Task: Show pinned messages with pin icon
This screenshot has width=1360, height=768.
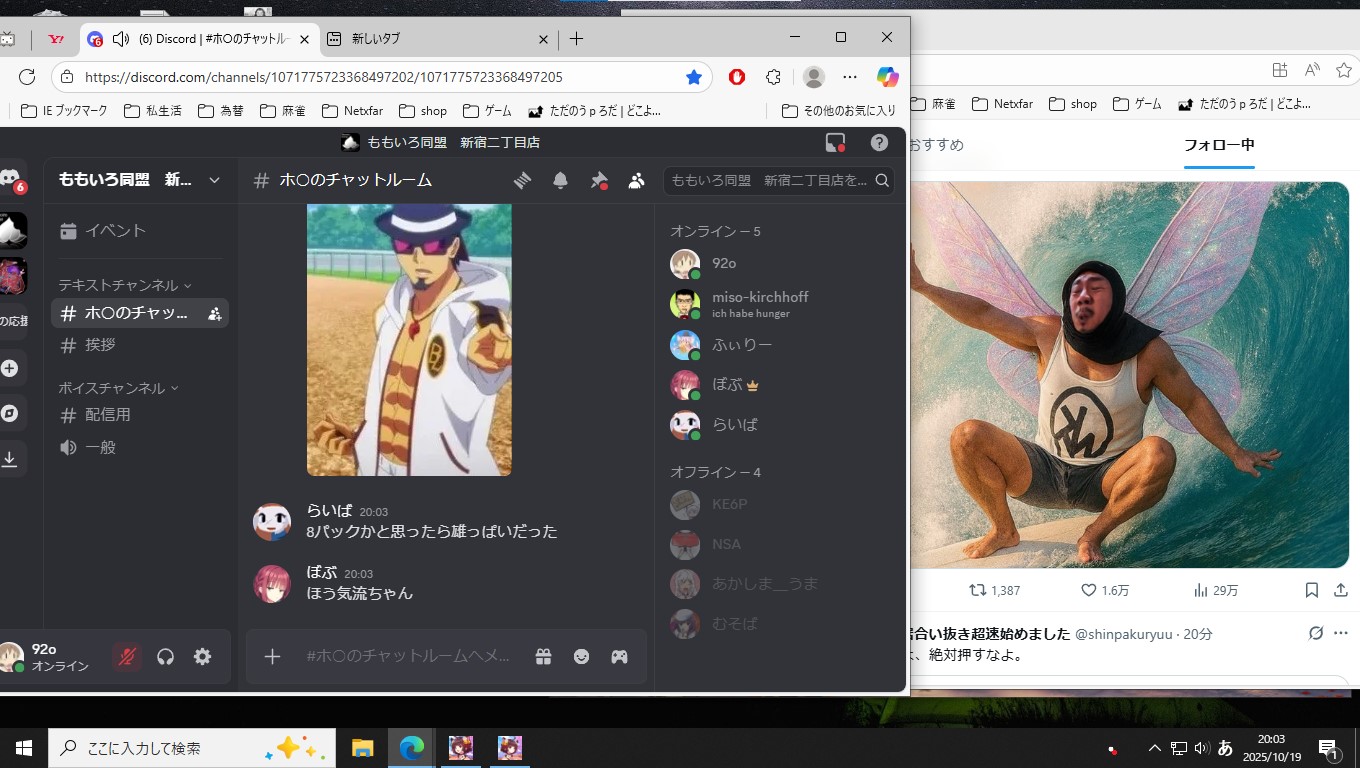Action: pos(598,180)
